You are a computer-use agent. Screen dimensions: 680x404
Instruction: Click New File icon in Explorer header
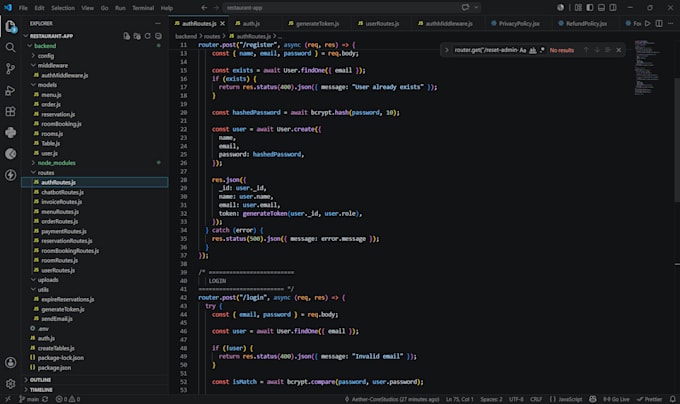click(127, 36)
